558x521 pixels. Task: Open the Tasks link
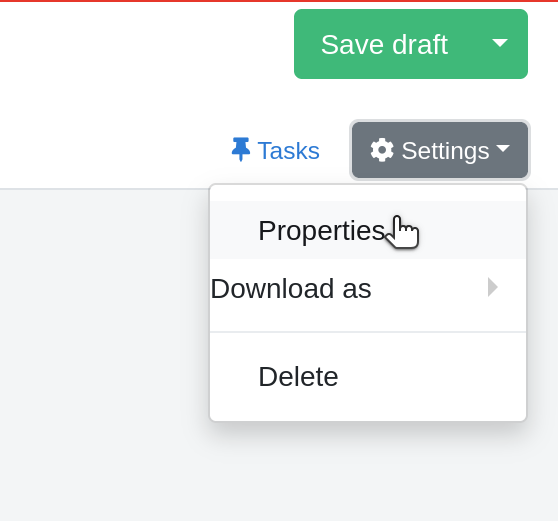pos(275,150)
